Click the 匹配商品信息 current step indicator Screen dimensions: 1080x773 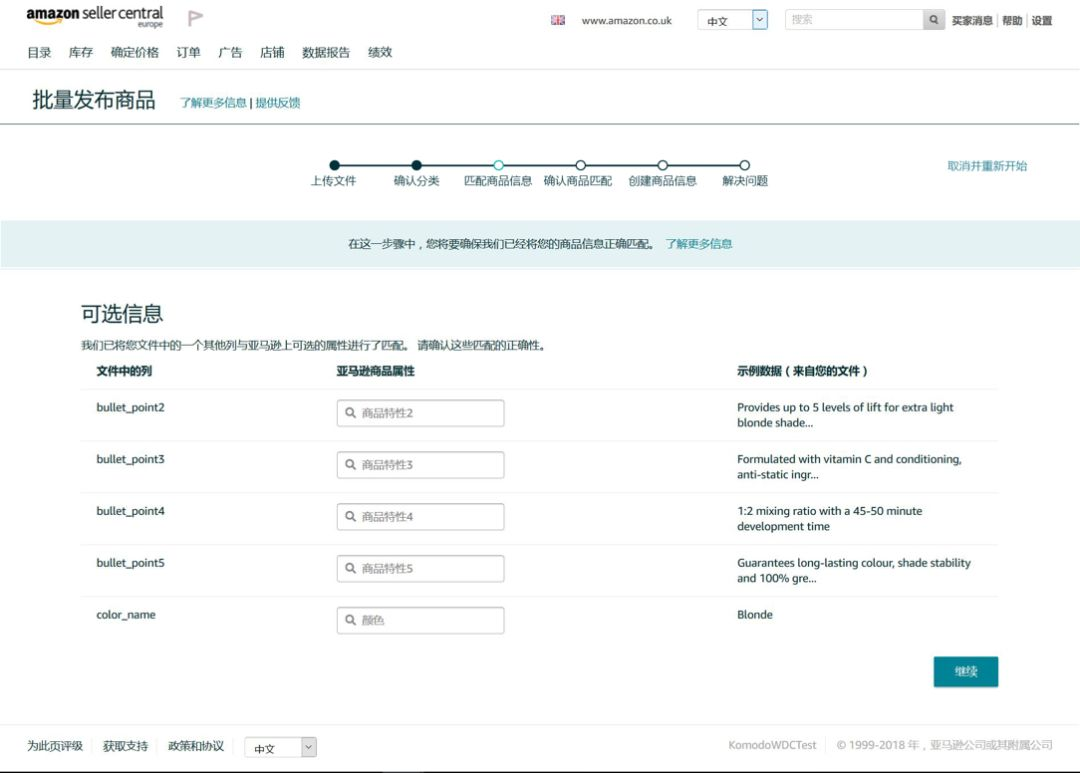(x=498, y=166)
